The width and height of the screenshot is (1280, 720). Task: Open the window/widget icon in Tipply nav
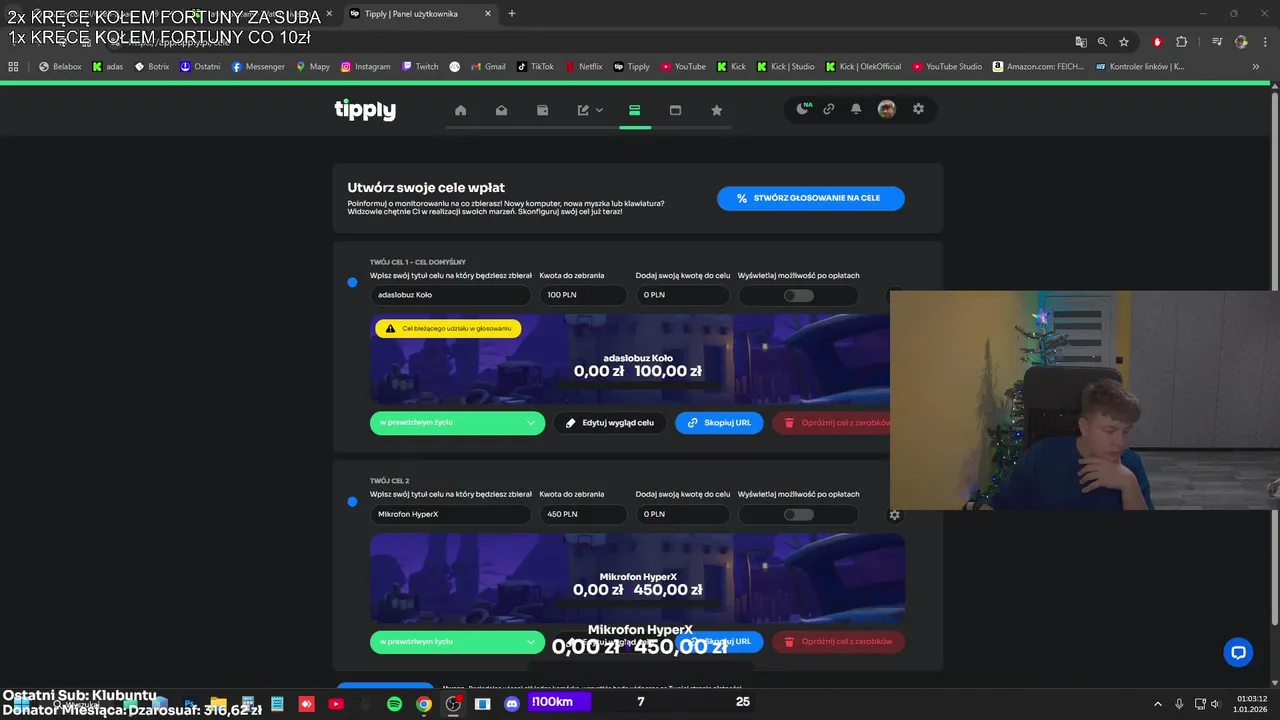(675, 110)
